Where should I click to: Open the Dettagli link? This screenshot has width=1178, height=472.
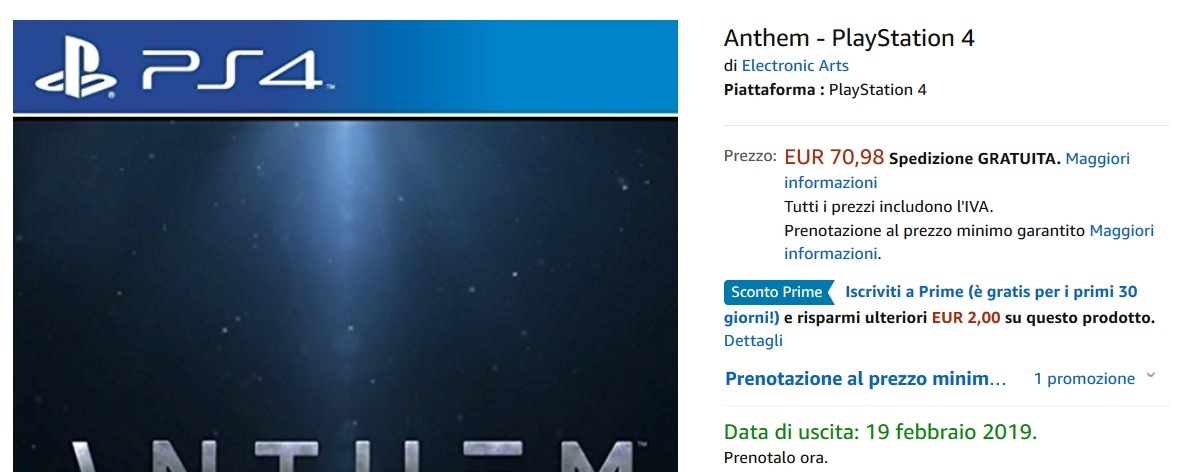click(753, 340)
